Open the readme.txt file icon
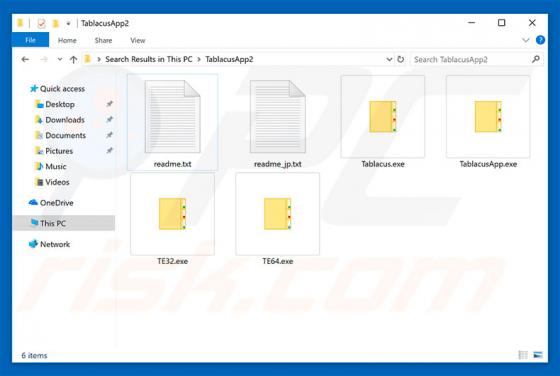 pyautogui.click(x=172, y=116)
